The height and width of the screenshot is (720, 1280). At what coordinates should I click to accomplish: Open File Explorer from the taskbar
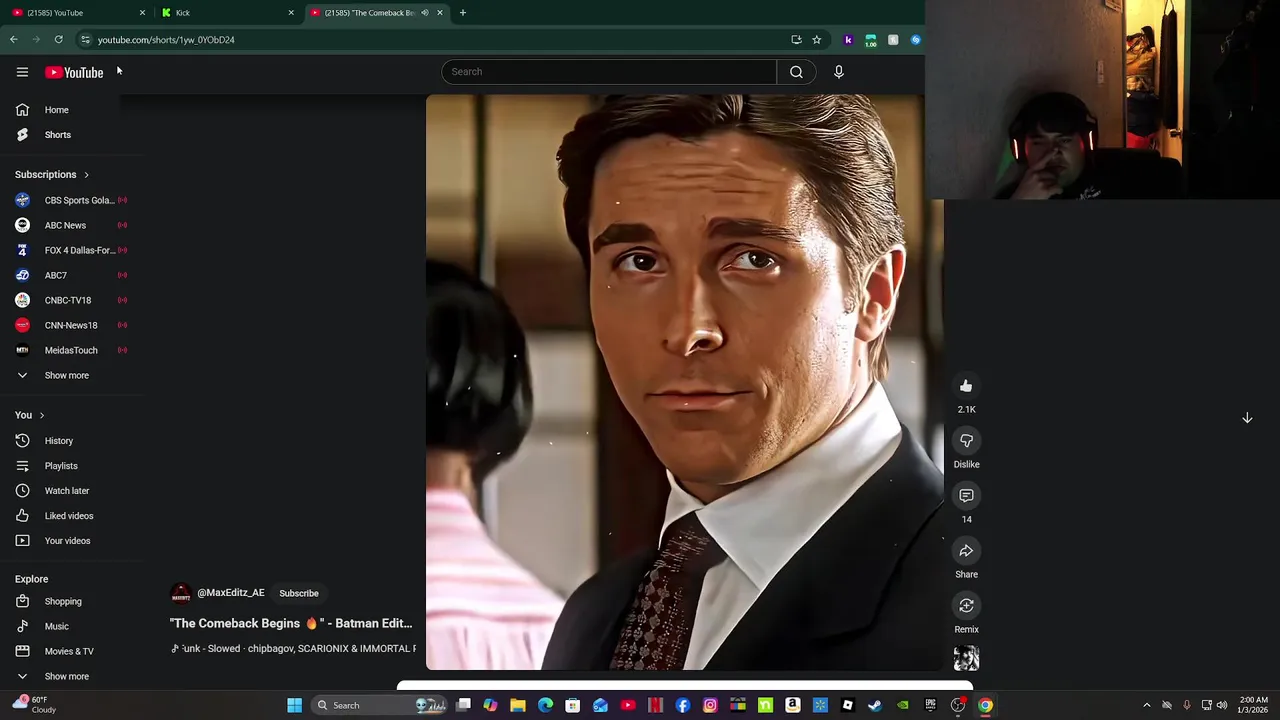518,706
